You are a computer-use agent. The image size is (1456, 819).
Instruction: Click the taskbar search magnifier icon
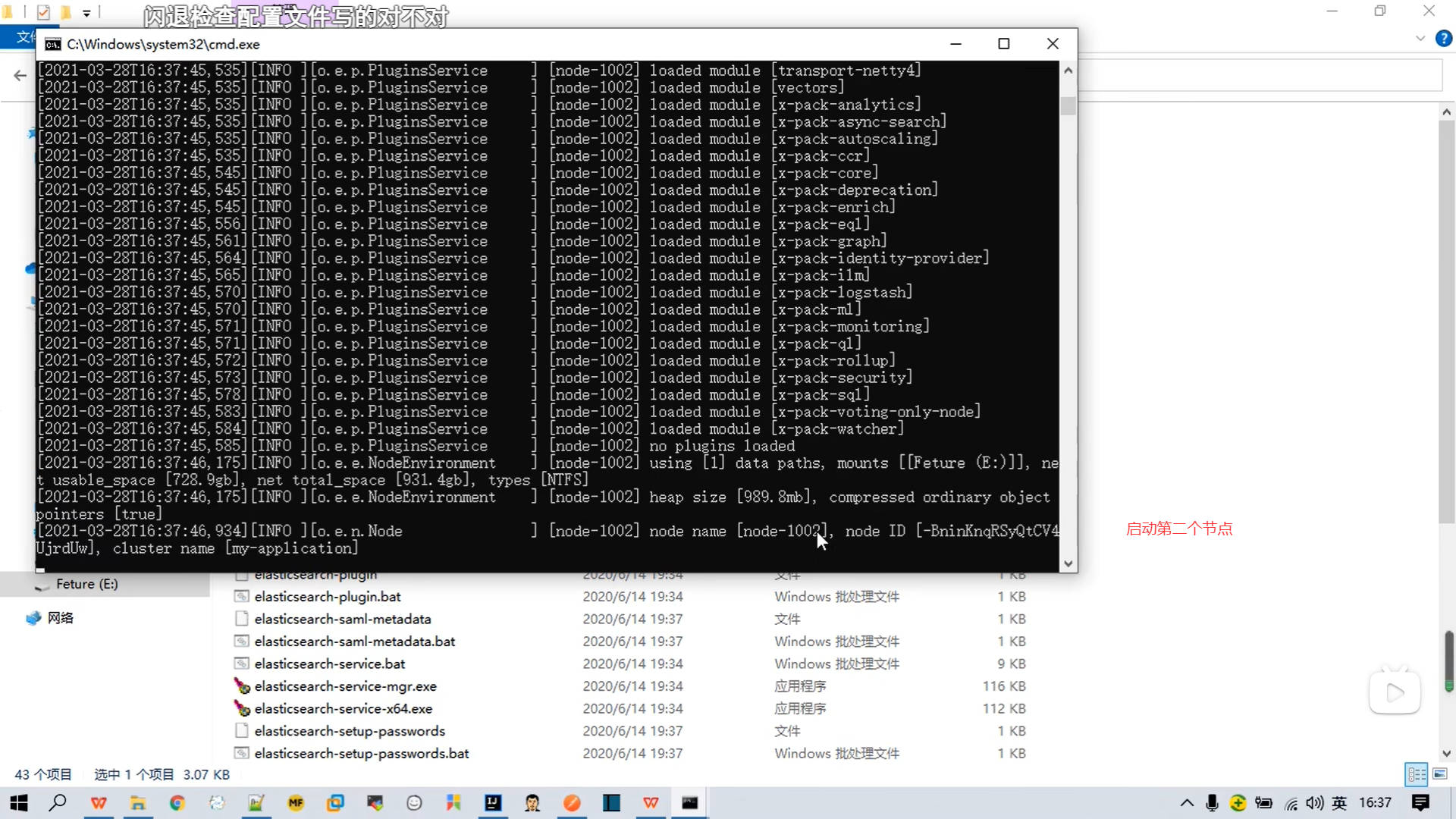58,802
